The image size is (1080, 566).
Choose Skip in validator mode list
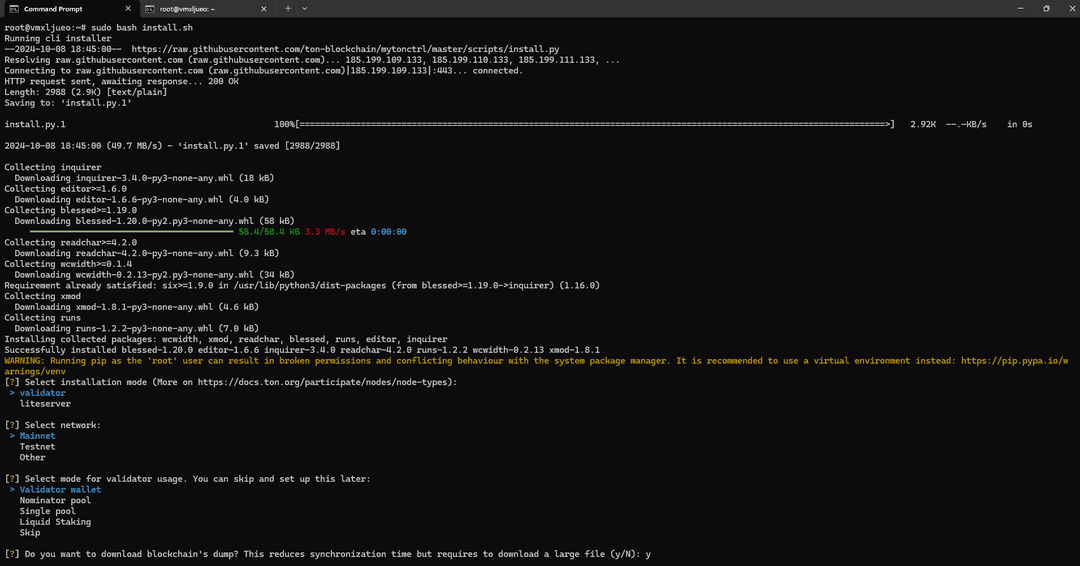tap(30, 533)
